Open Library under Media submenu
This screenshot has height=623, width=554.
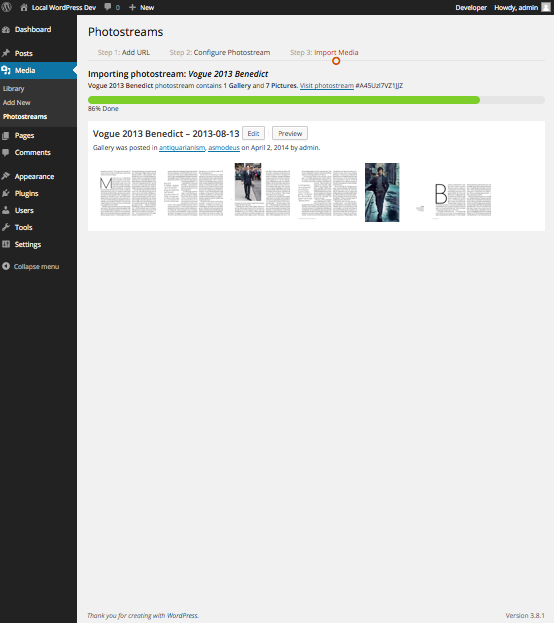click(14, 89)
